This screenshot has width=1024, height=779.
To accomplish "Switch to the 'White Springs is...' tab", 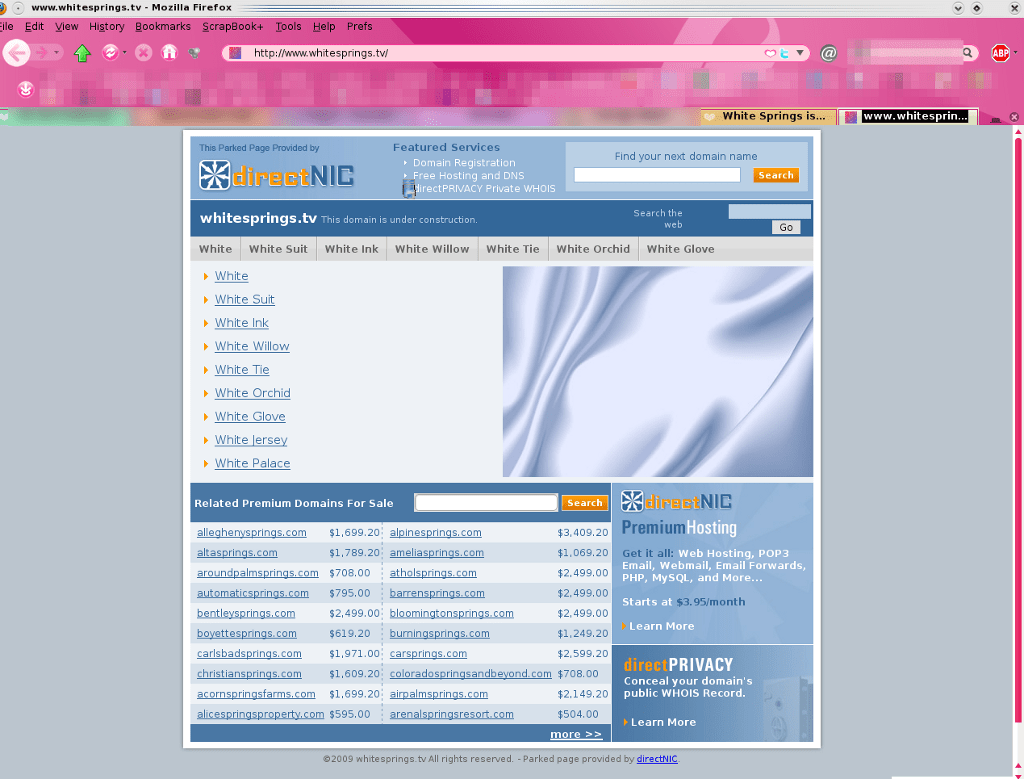I will [768, 116].
